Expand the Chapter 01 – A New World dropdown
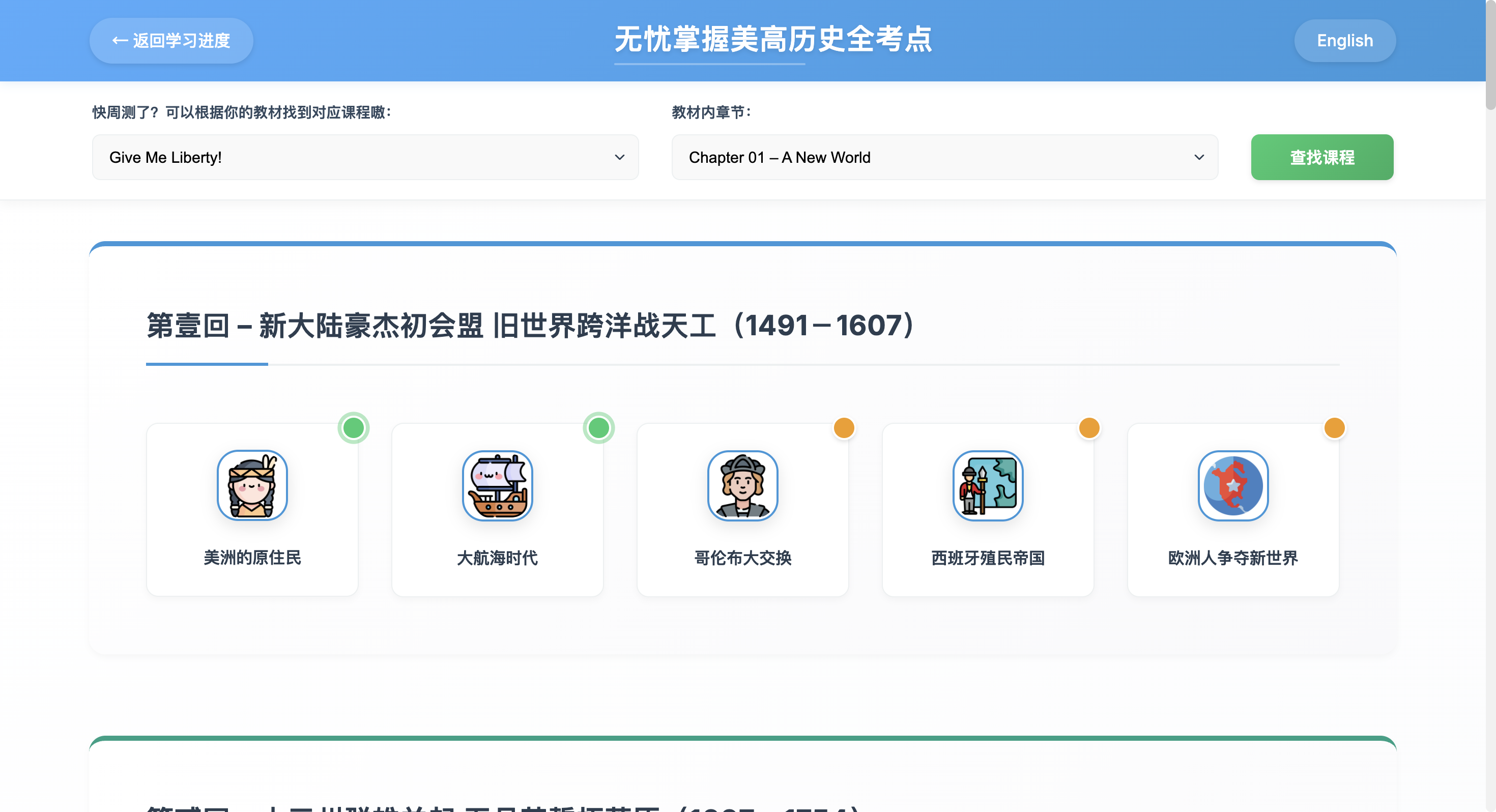1496x812 pixels. point(945,157)
